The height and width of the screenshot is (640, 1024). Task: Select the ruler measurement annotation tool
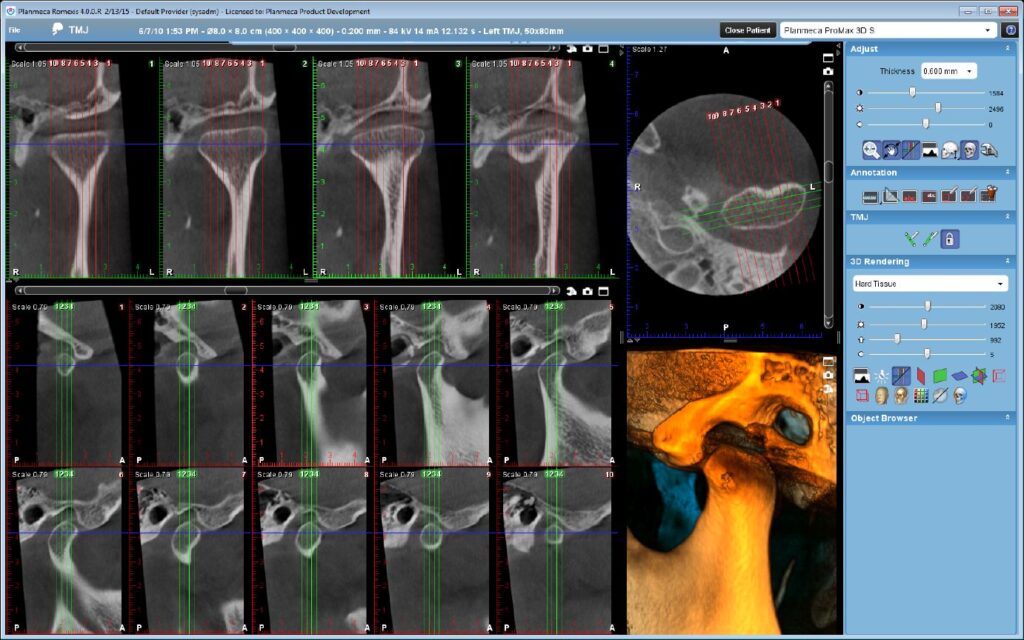(x=870, y=196)
